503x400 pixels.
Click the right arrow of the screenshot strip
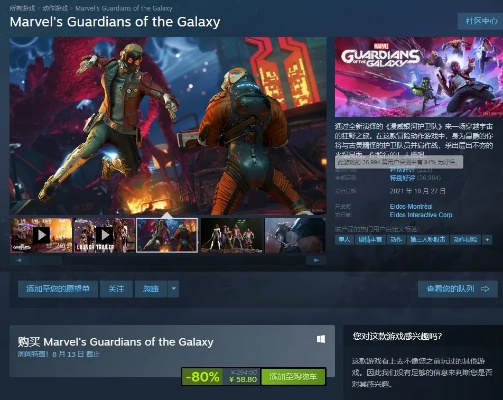click(x=316, y=260)
